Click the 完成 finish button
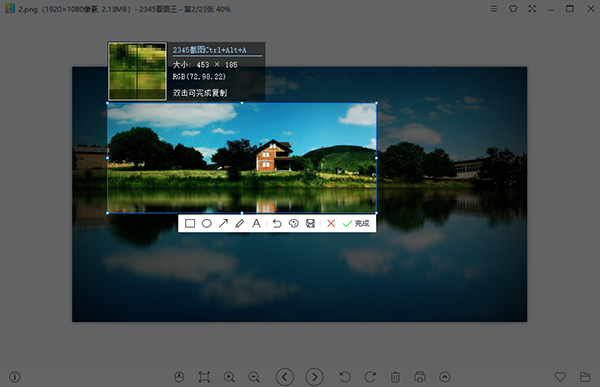The height and width of the screenshot is (387, 600). [356, 224]
